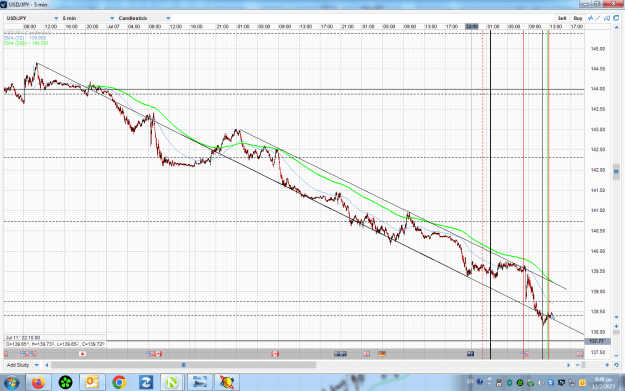
Task: Open the Windows Start button
Action: [x=12, y=383]
